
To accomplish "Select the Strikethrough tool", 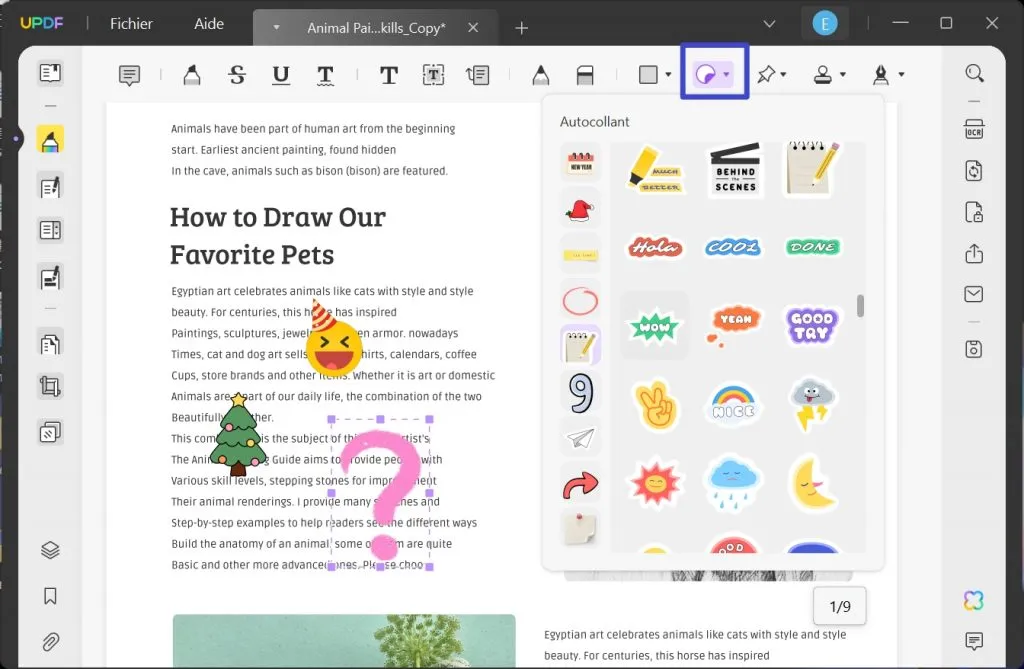I will click(x=237, y=75).
